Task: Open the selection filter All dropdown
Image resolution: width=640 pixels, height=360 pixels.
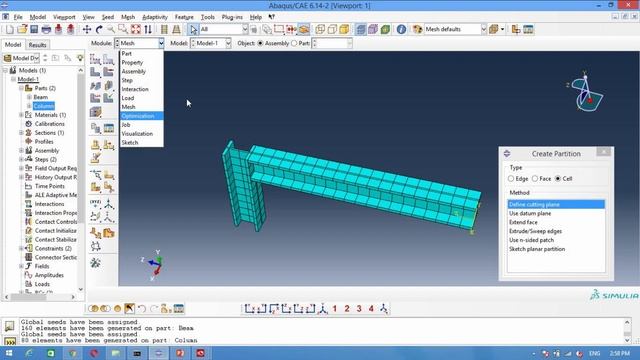Action: [244, 29]
